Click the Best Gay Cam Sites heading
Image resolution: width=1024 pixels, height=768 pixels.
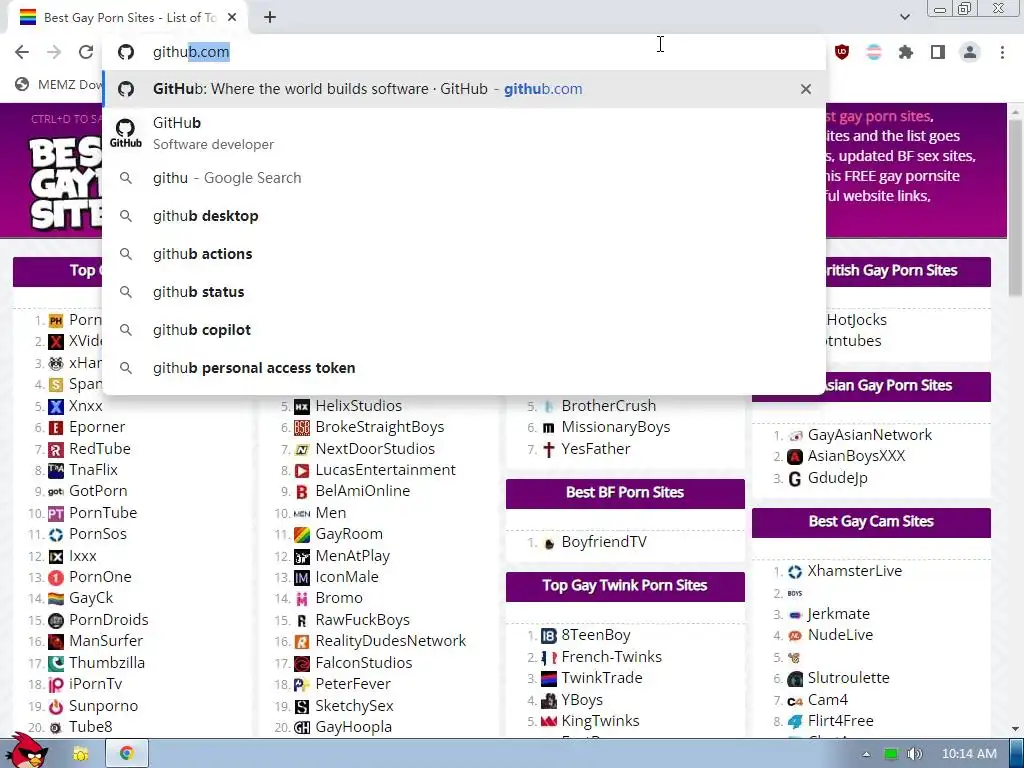(x=871, y=521)
